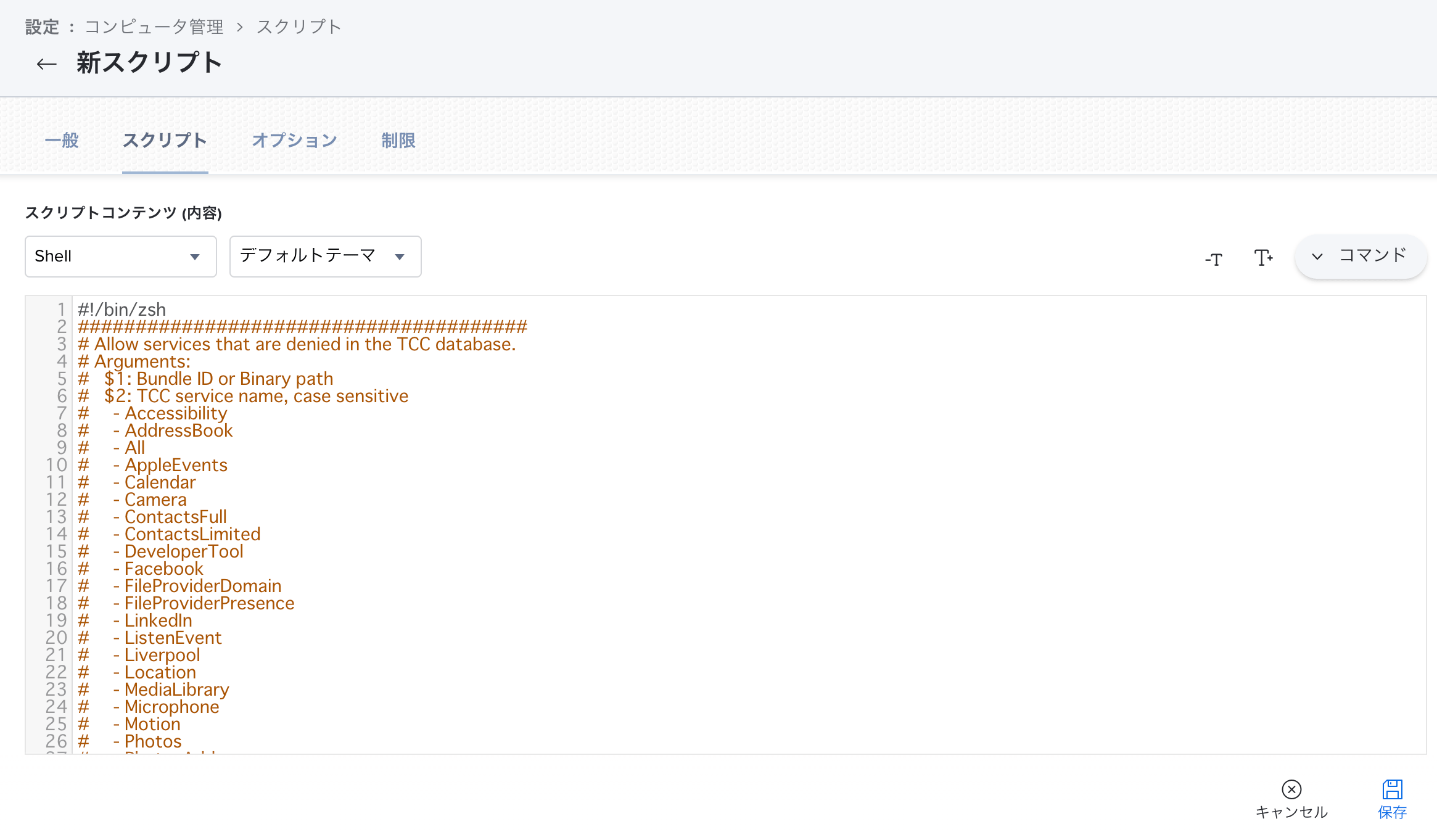1437x840 pixels.
Task: Click the '- AppleEvents' line
Action: pyautogui.click(x=153, y=465)
